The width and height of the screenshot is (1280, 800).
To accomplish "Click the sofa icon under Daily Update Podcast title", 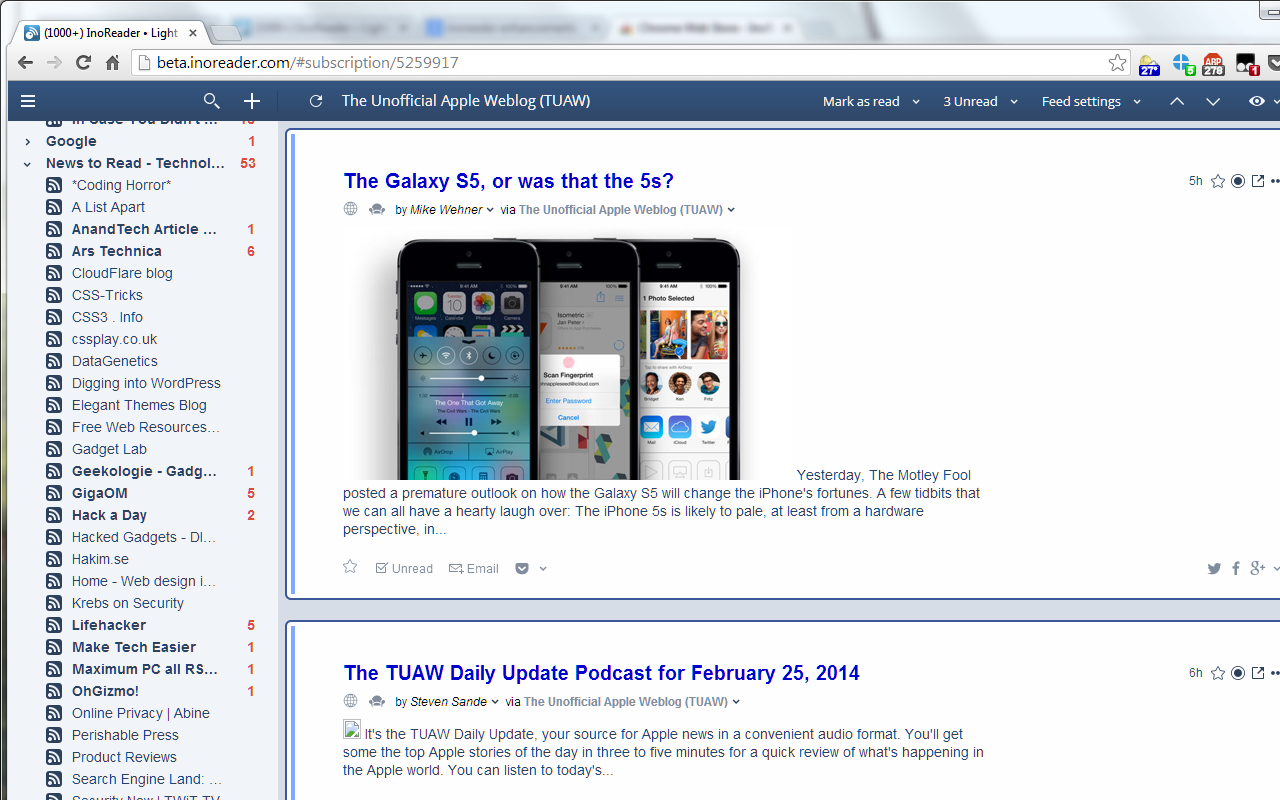I will point(377,702).
